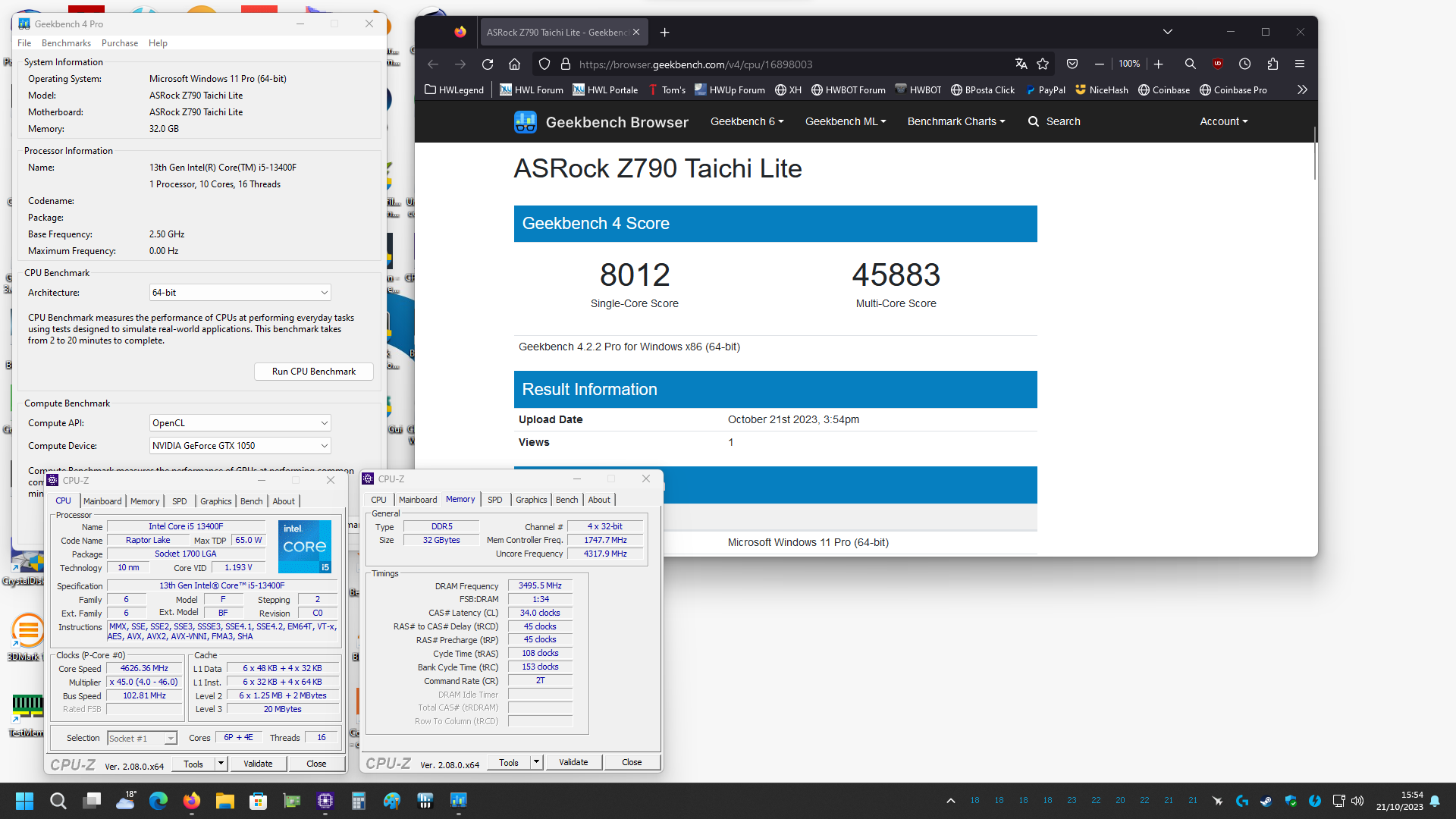Click the Firefox back arrow
The image size is (1456, 819).
click(x=433, y=64)
